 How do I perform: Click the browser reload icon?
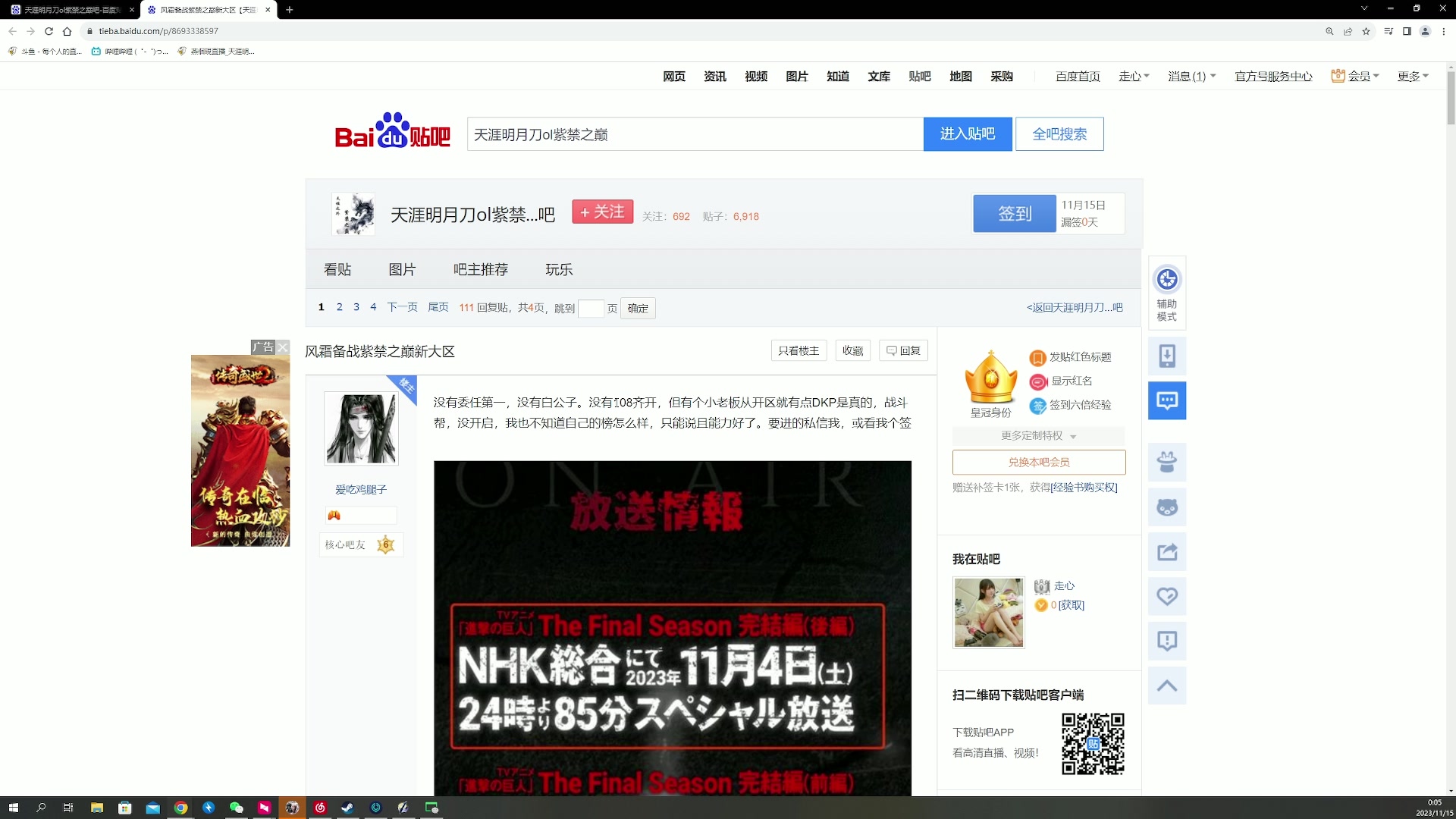(x=49, y=31)
